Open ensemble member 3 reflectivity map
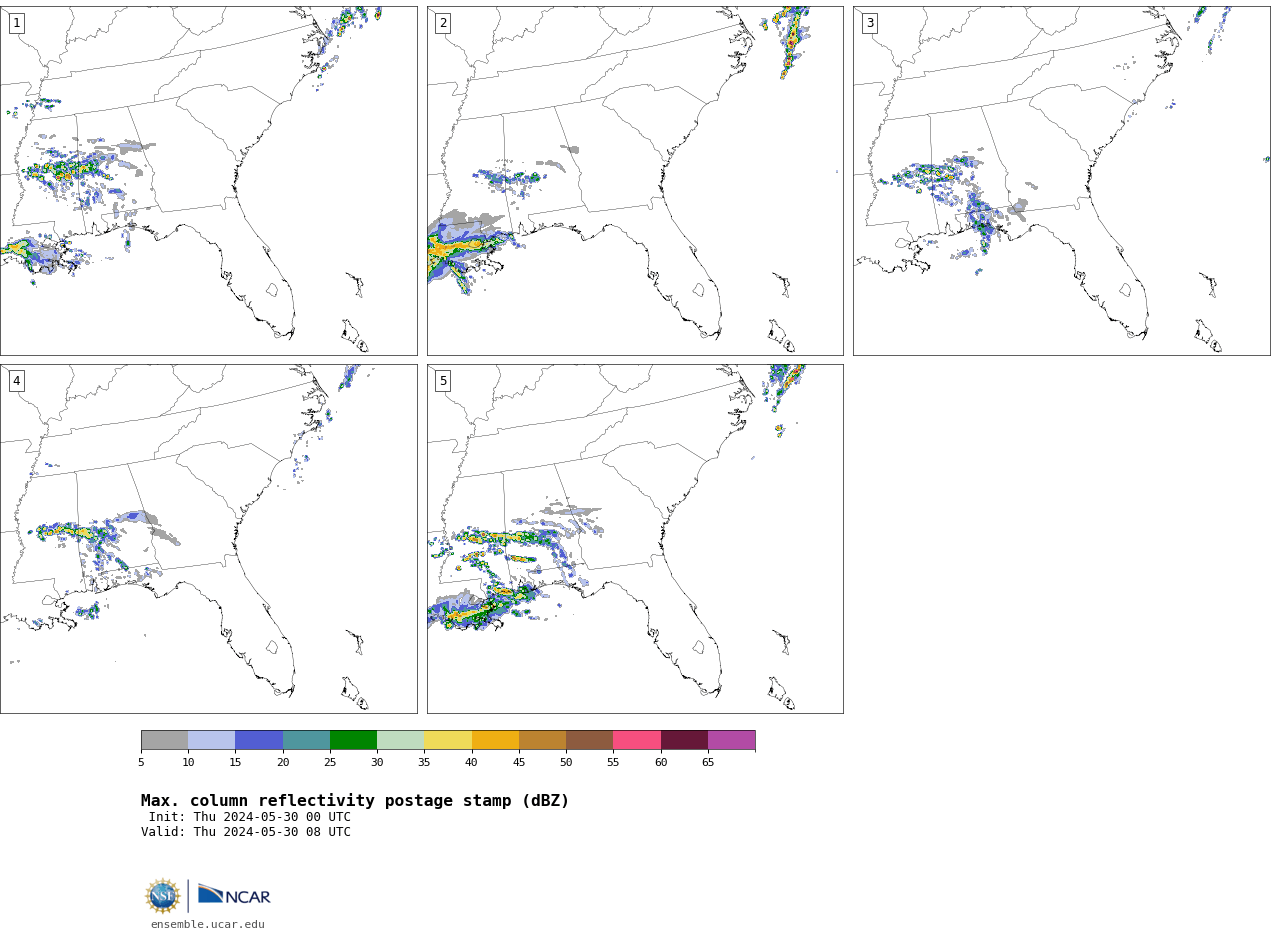This screenshot has height=936, width=1280. pos(1061,181)
